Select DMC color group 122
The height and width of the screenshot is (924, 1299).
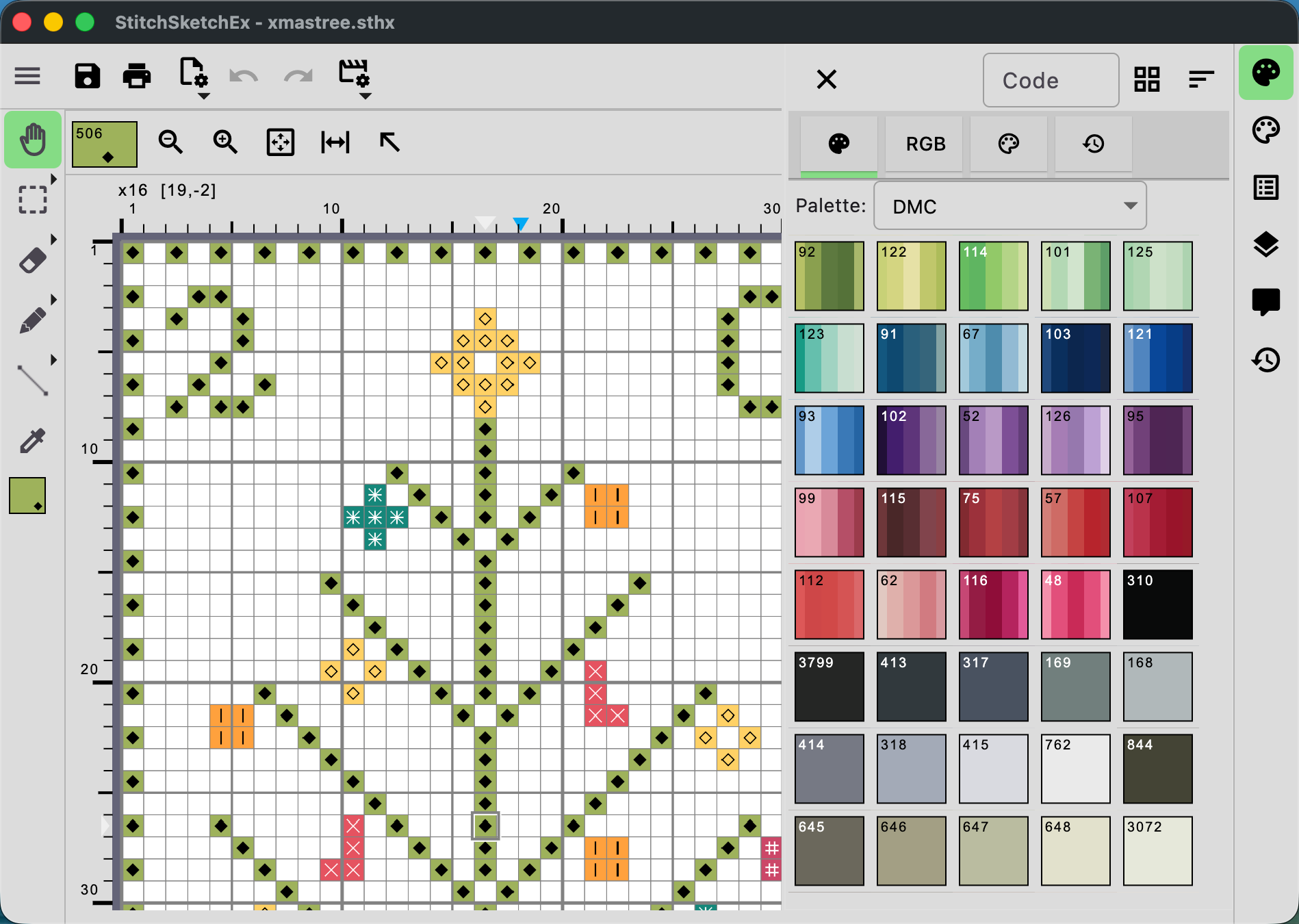[x=912, y=276]
